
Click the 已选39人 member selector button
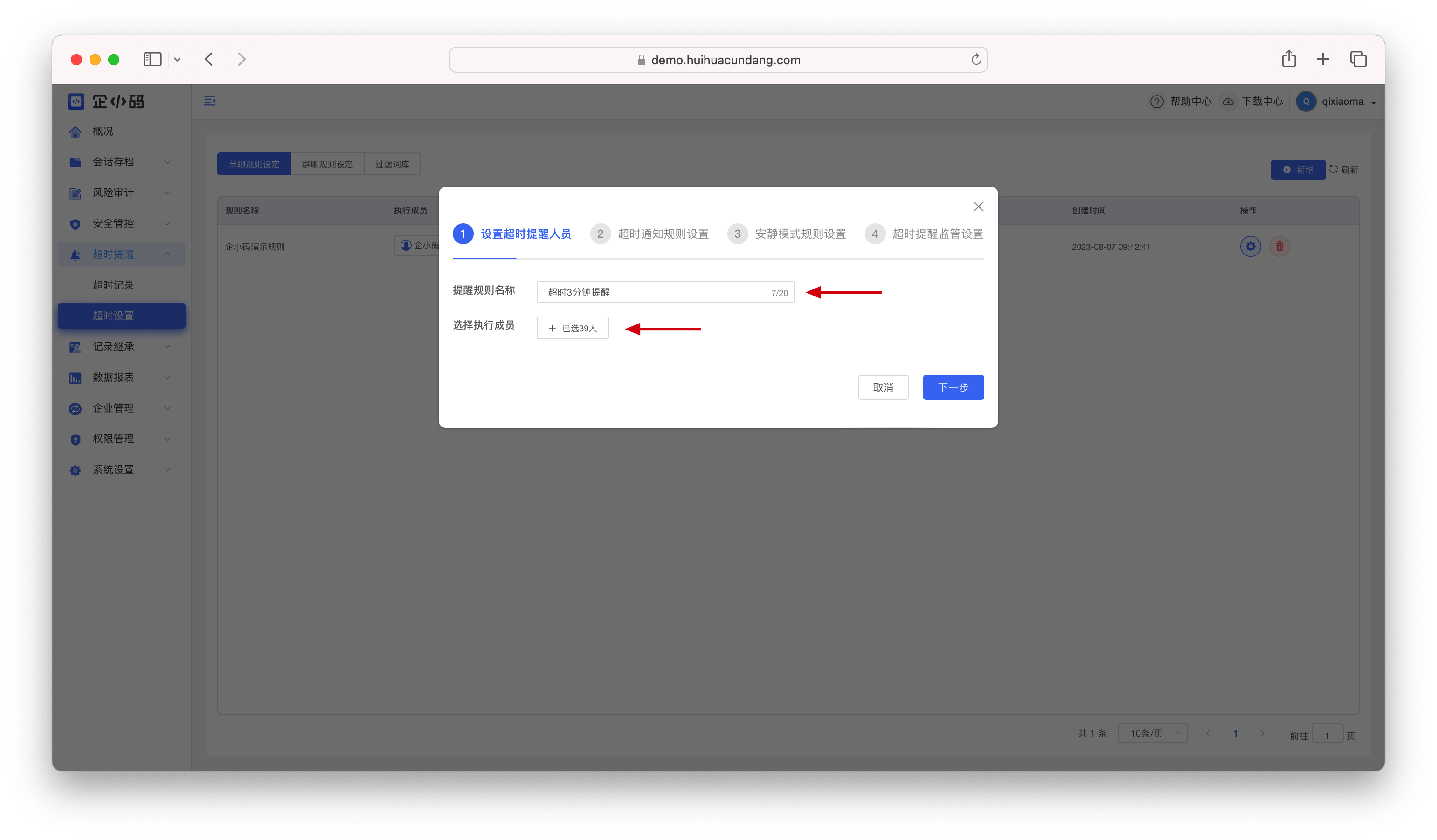coord(573,328)
